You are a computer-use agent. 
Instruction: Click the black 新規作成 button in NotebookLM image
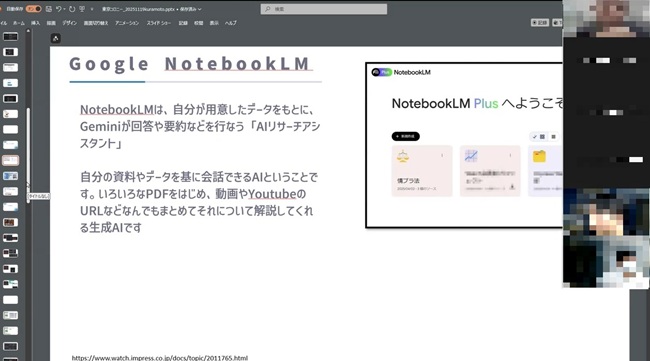[x=405, y=136]
